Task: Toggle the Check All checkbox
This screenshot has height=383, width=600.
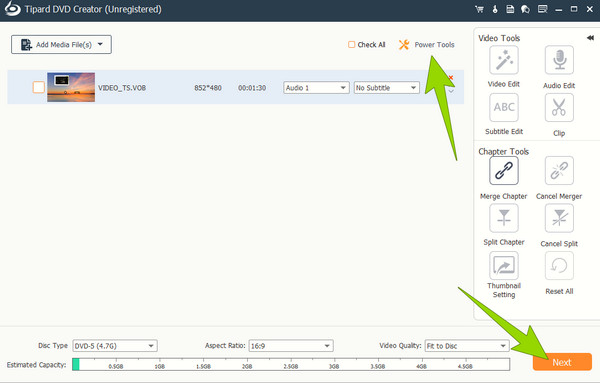Action: point(351,45)
